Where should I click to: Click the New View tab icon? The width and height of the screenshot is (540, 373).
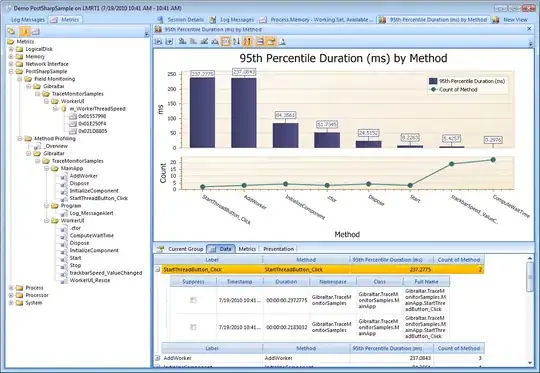click(x=496, y=20)
